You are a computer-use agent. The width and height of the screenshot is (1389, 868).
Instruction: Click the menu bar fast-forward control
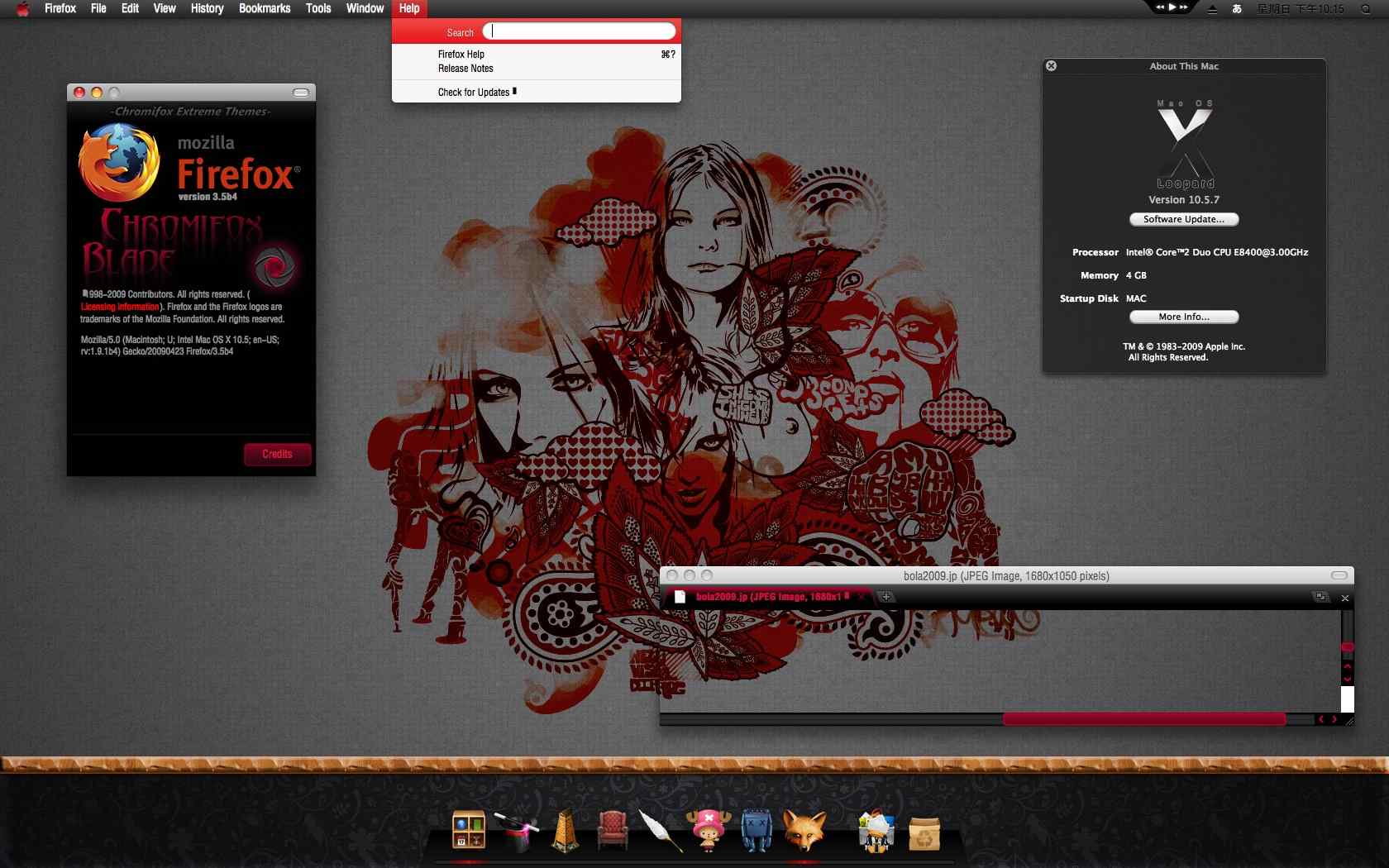1184,7
